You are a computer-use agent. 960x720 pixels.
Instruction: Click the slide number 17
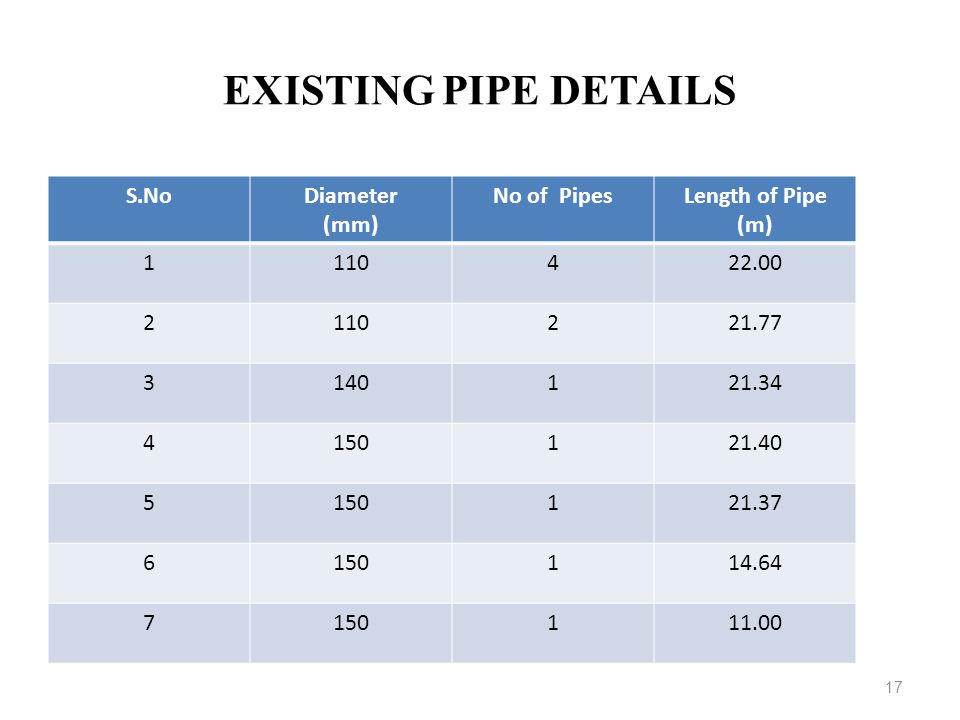point(894,687)
